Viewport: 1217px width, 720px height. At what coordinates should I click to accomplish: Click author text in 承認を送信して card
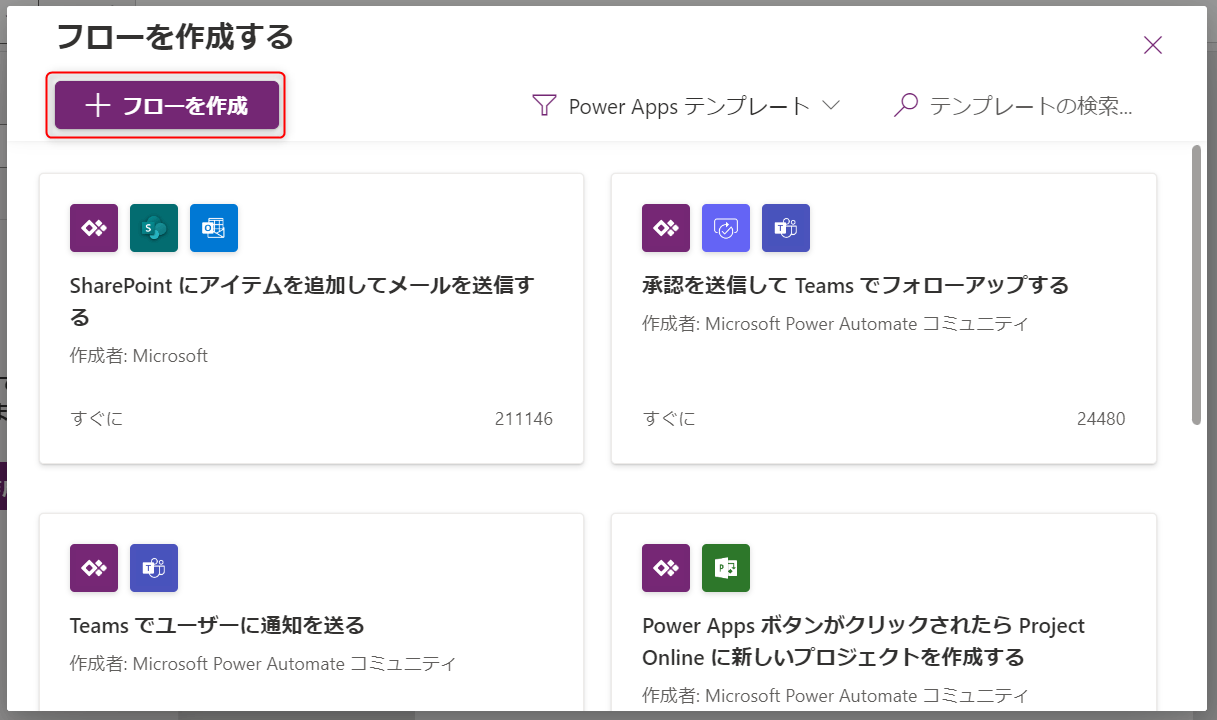[x=835, y=323]
